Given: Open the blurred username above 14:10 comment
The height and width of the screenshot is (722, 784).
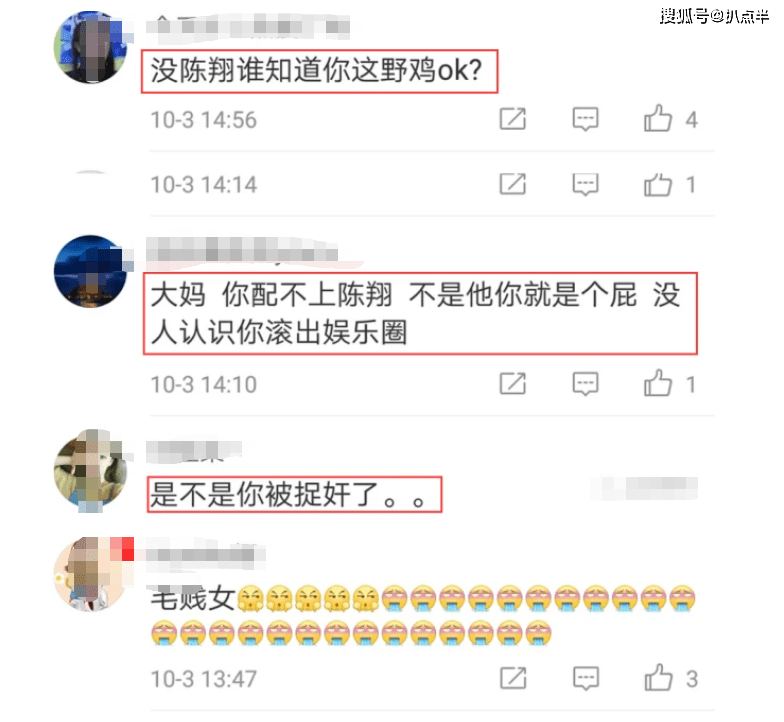Looking at the screenshot, I should [x=242, y=249].
